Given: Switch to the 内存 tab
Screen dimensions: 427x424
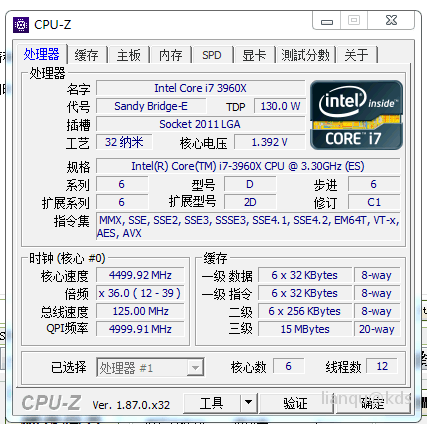Looking at the screenshot, I should click(x=171, y=55).
